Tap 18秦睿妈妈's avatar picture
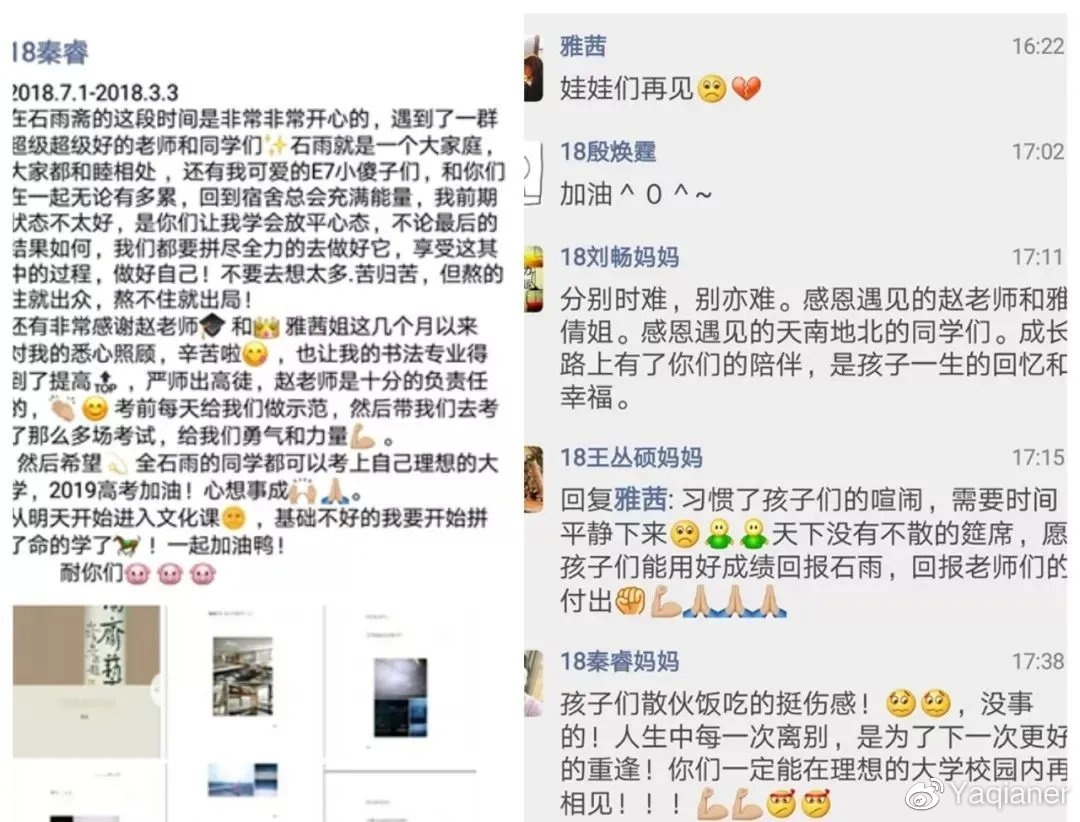This screenshot has height=822, width=1080. (533, 684)
